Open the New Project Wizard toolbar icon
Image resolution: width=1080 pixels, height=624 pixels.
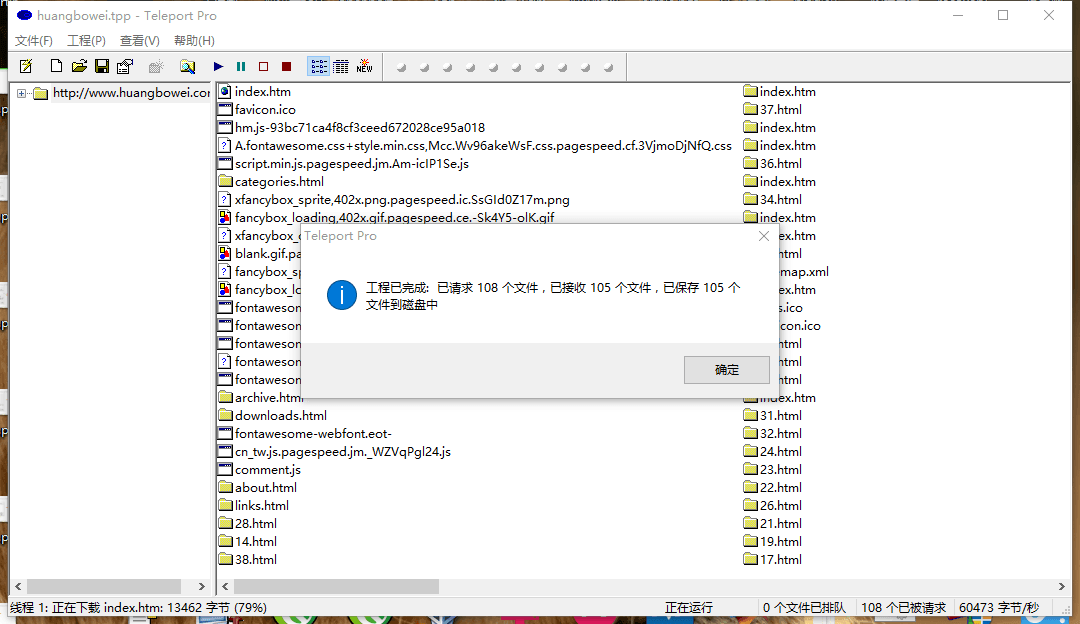[x=26, y=66]
